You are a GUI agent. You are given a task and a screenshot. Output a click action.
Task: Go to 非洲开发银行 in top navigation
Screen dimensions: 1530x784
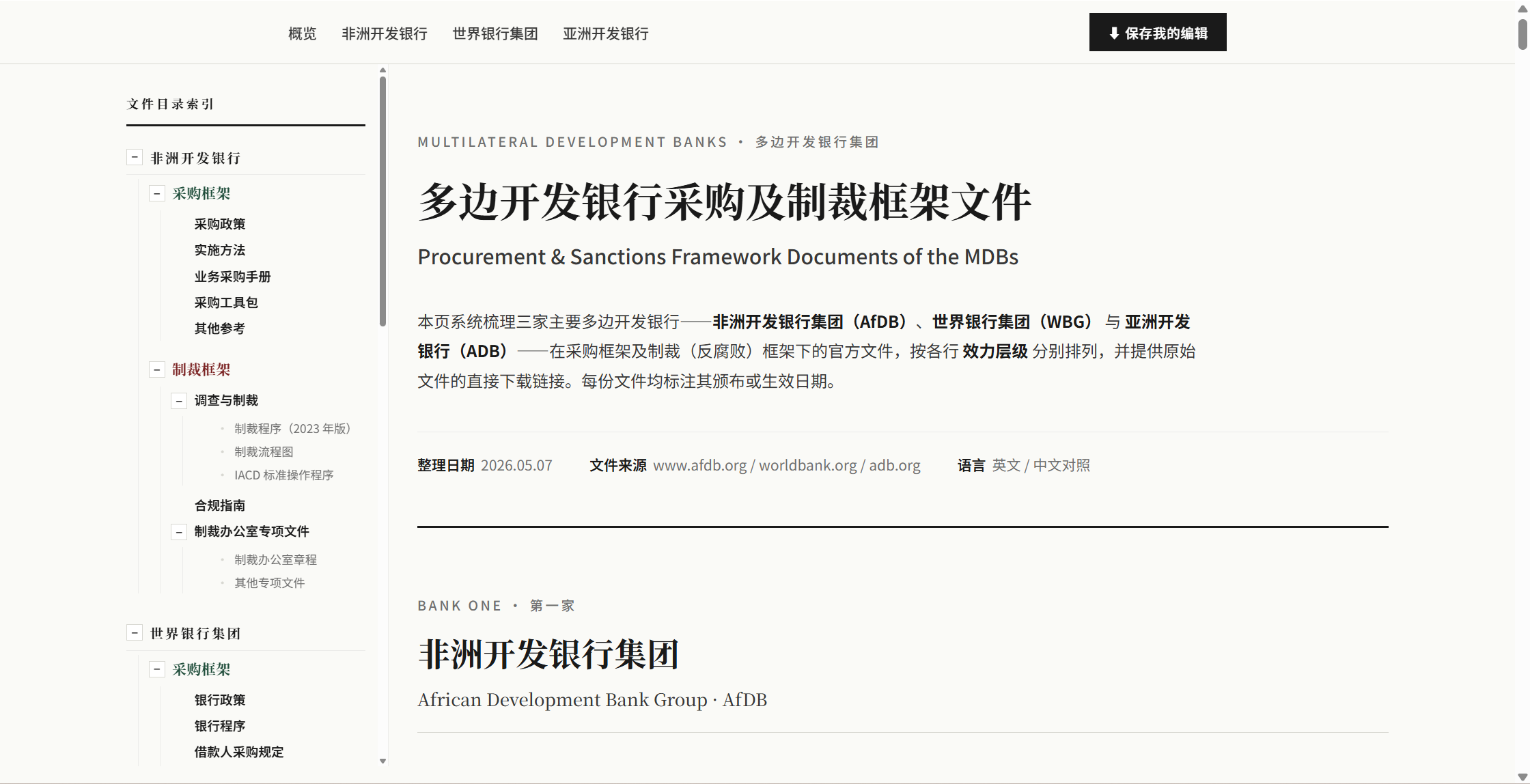(x=385, y=33)
